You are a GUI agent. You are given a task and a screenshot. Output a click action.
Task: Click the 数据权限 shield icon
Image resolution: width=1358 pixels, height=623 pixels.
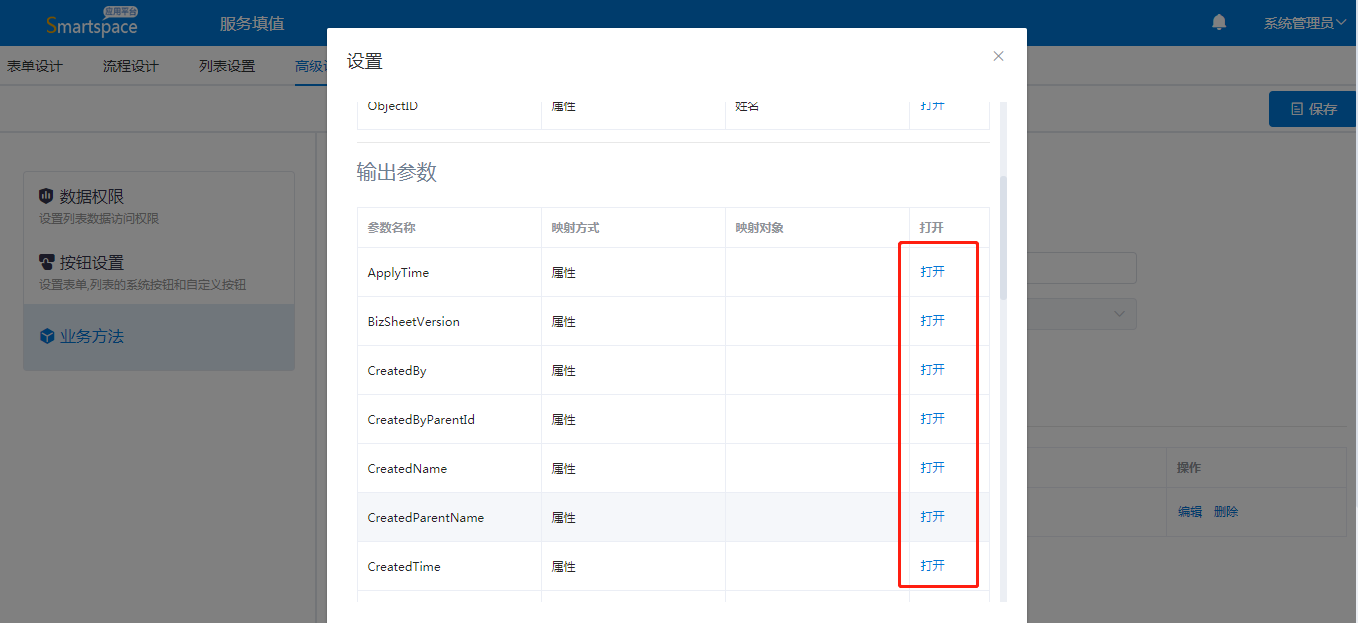coord(46,196)
